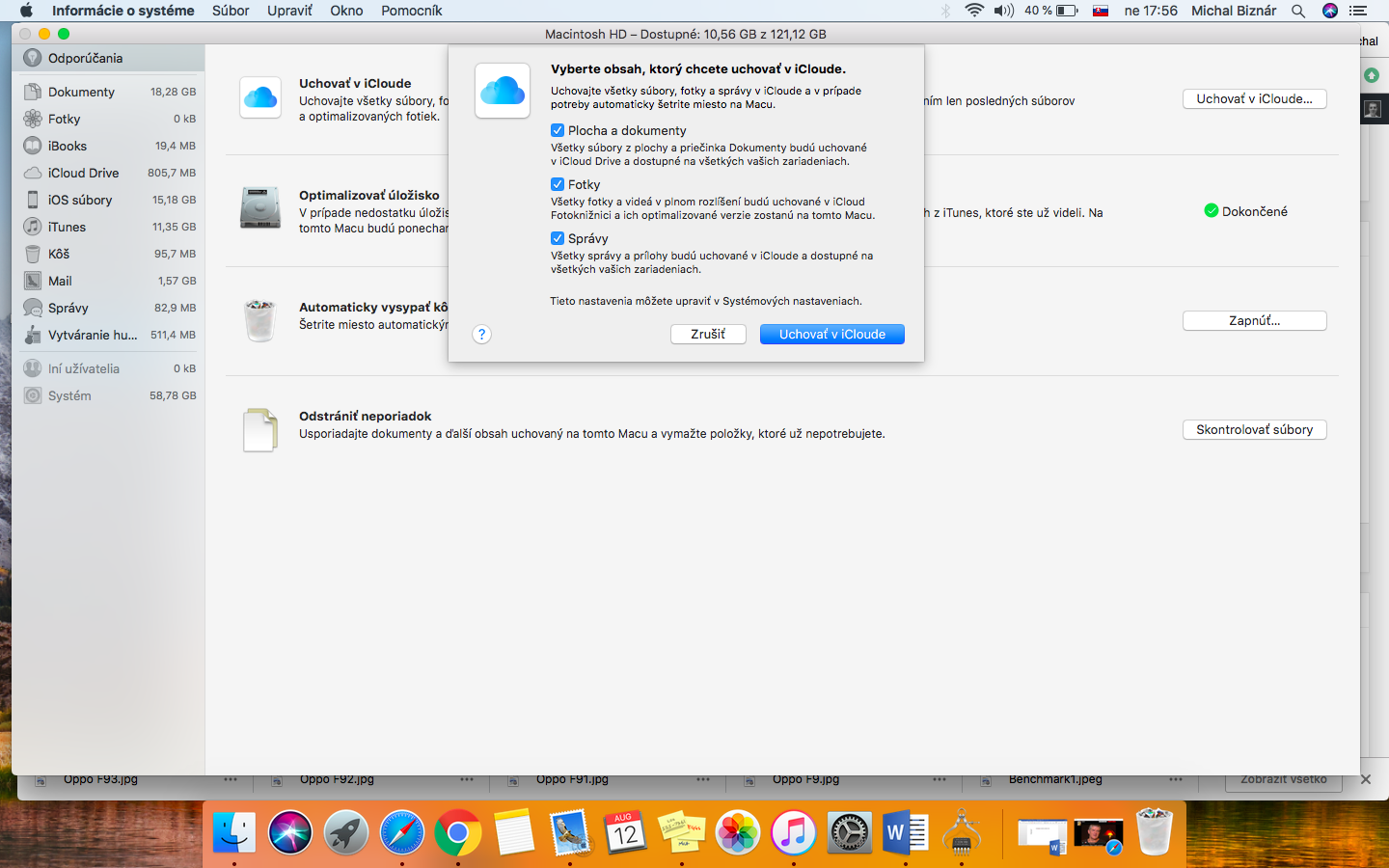Open Spotlight search magnifier
The image size is (1389, 868).
pyautogui.click(x=1298, y=11)
